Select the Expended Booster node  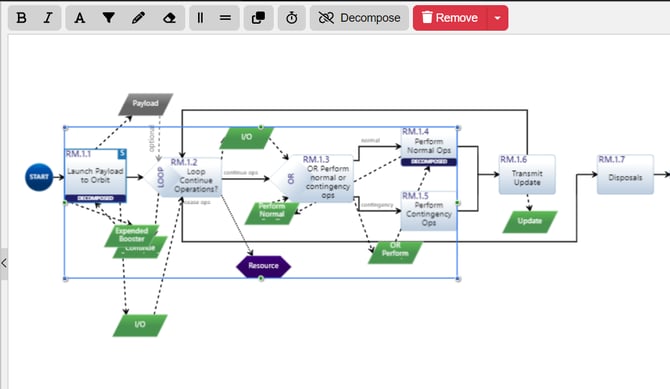132,235
